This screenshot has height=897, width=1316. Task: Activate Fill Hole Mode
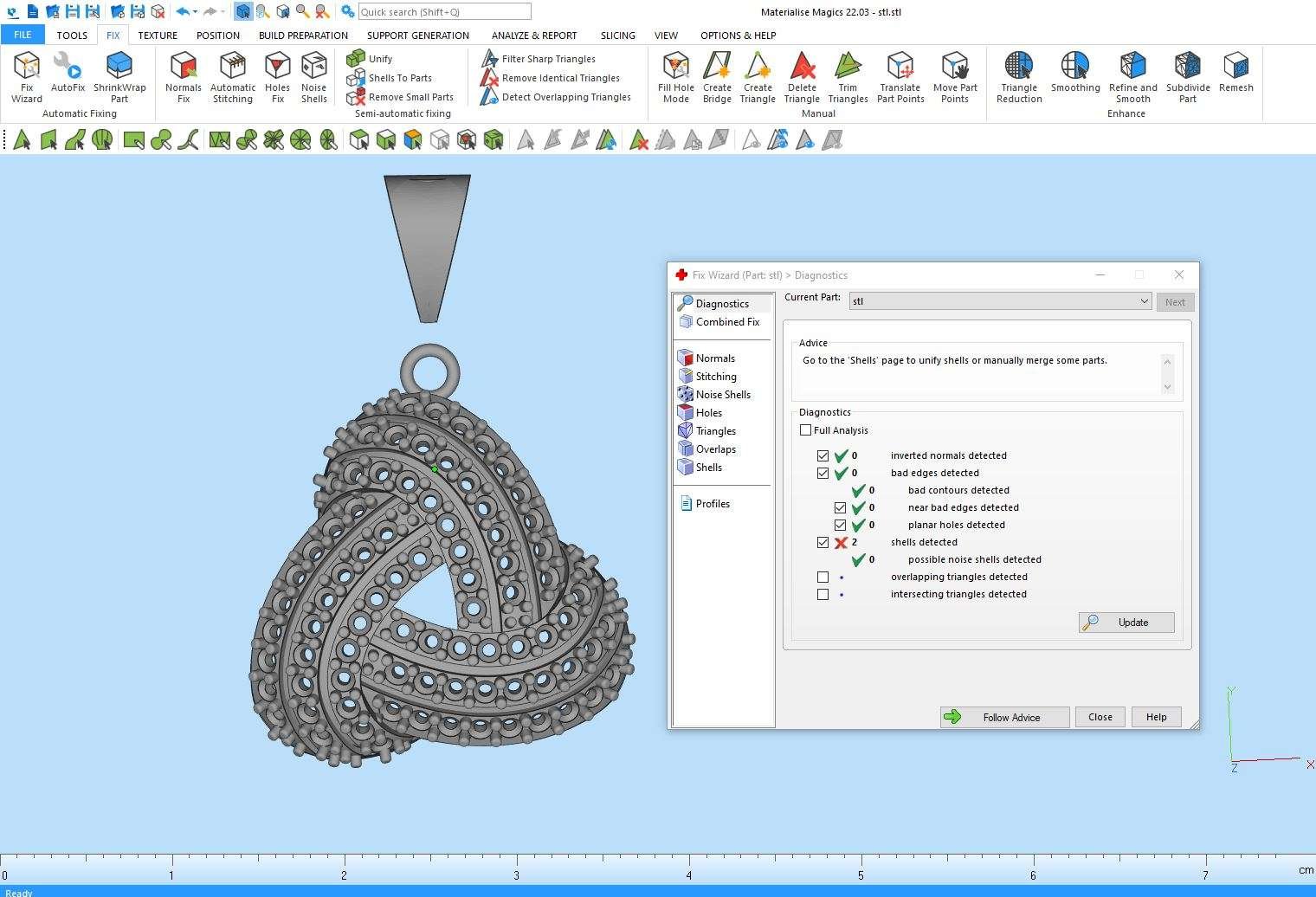[x=675, y=76]
